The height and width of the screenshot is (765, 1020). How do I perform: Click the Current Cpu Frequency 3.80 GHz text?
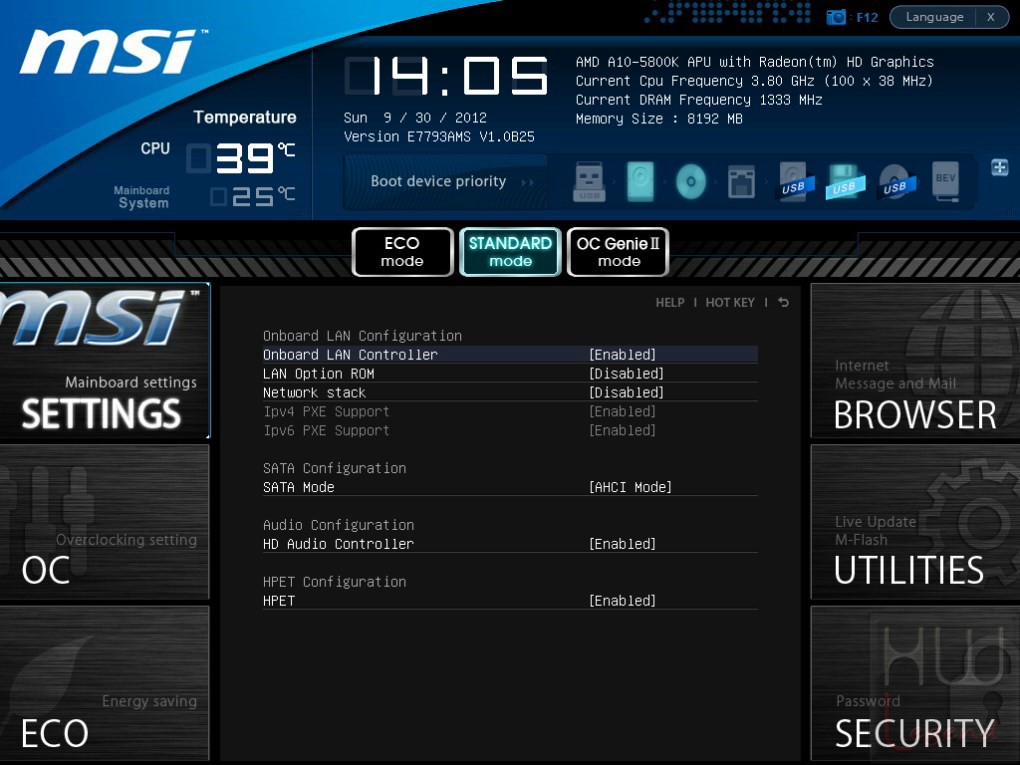click(755, 81)
